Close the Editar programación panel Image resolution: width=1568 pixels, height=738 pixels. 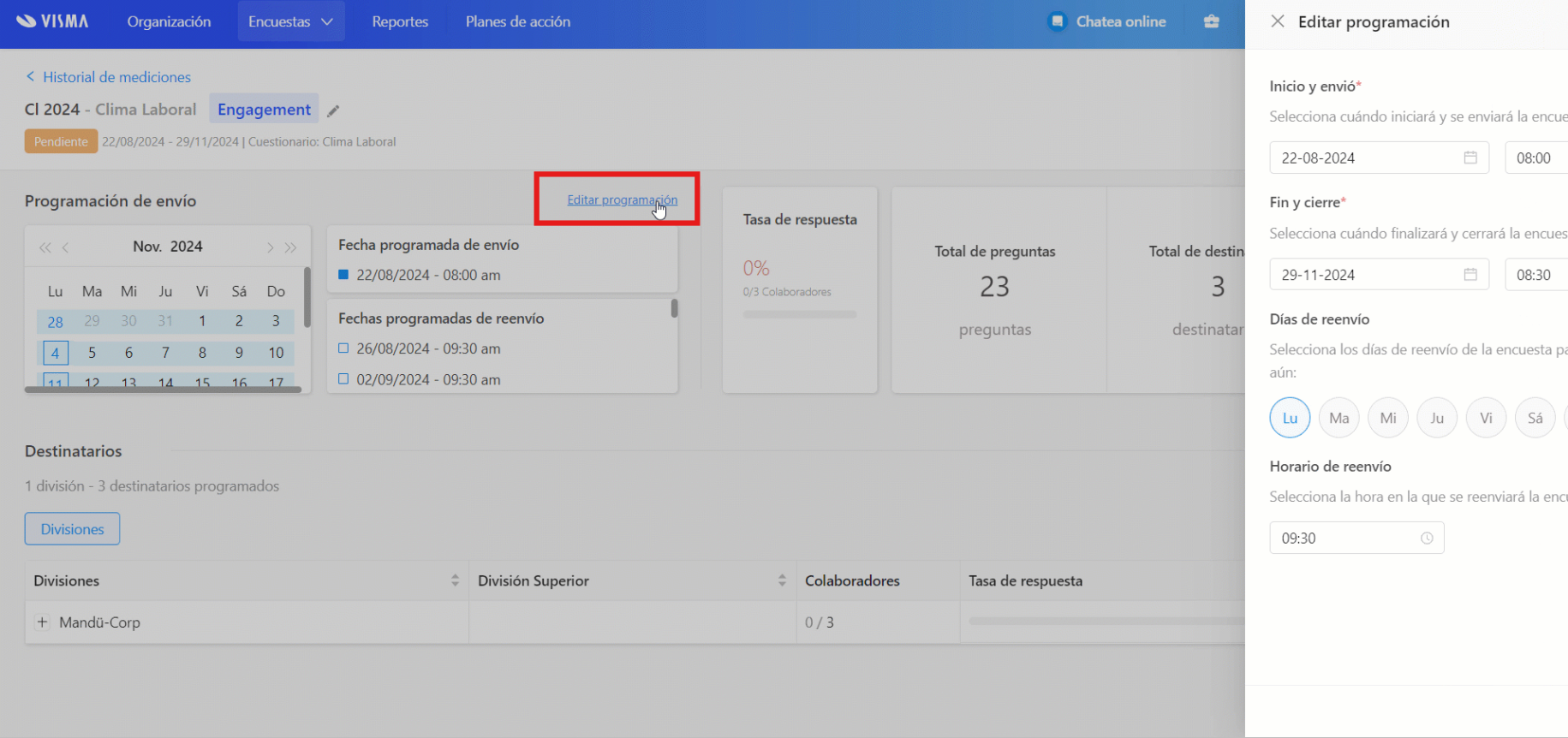1277,21
